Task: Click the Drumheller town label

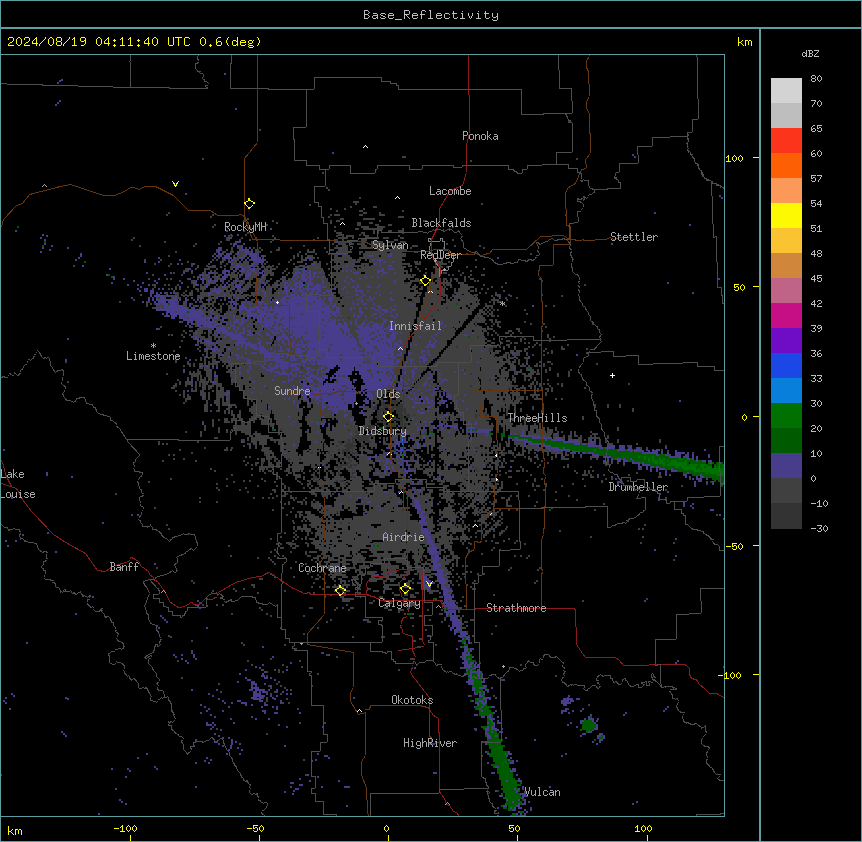Action: [x=638, y=487]
